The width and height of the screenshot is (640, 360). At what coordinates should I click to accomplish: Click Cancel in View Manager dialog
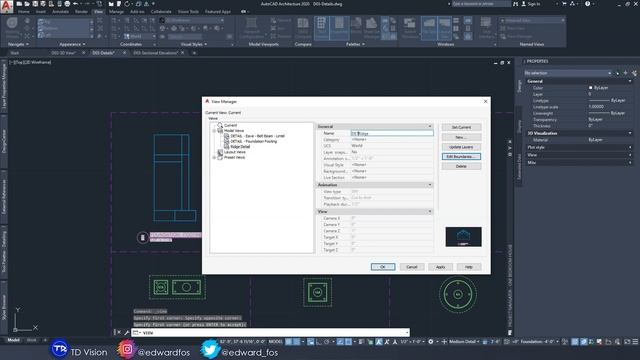(411, 267)
